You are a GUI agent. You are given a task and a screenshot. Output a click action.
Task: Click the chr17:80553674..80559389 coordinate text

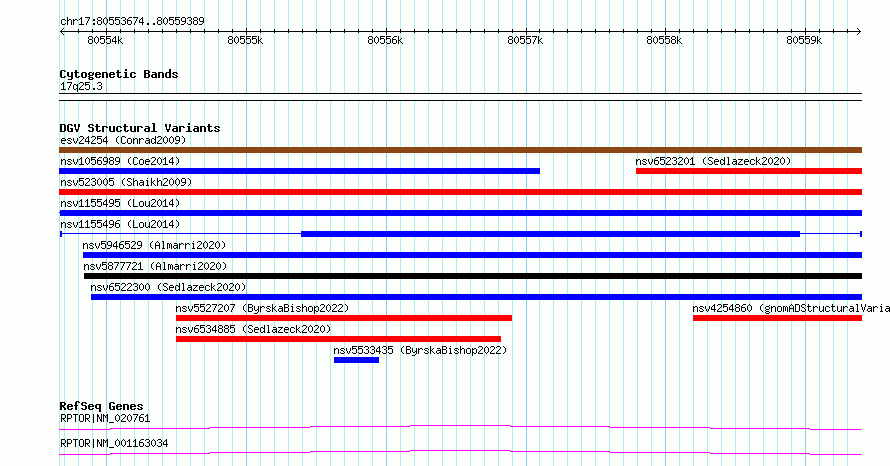tap(132, 22)
